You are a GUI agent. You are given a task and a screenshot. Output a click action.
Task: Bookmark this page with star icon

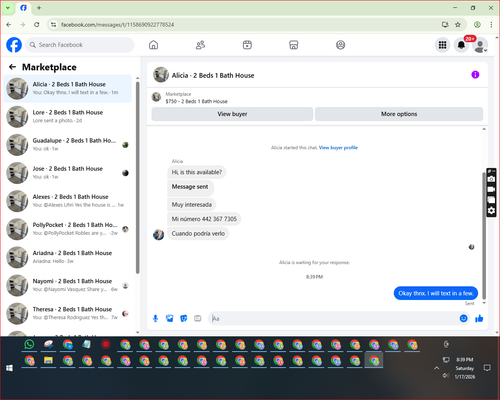(458, 25)
